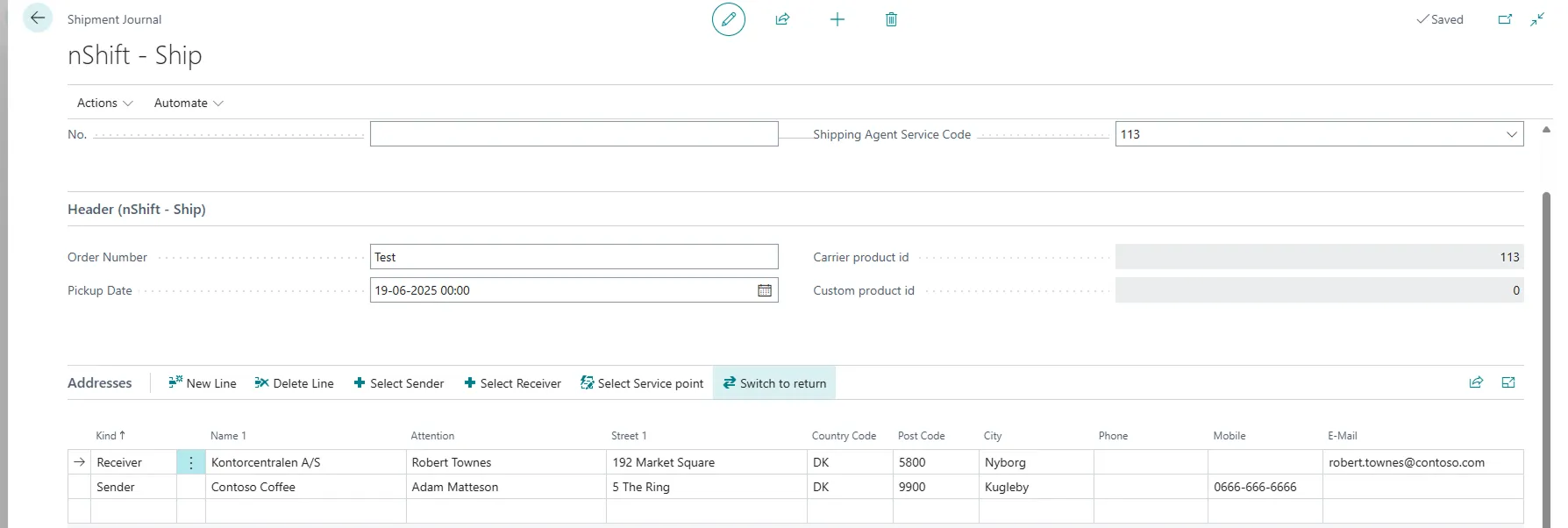Click the share icon in header
This screenshot has height=528, width=1568.
click(x=782, y=19)
